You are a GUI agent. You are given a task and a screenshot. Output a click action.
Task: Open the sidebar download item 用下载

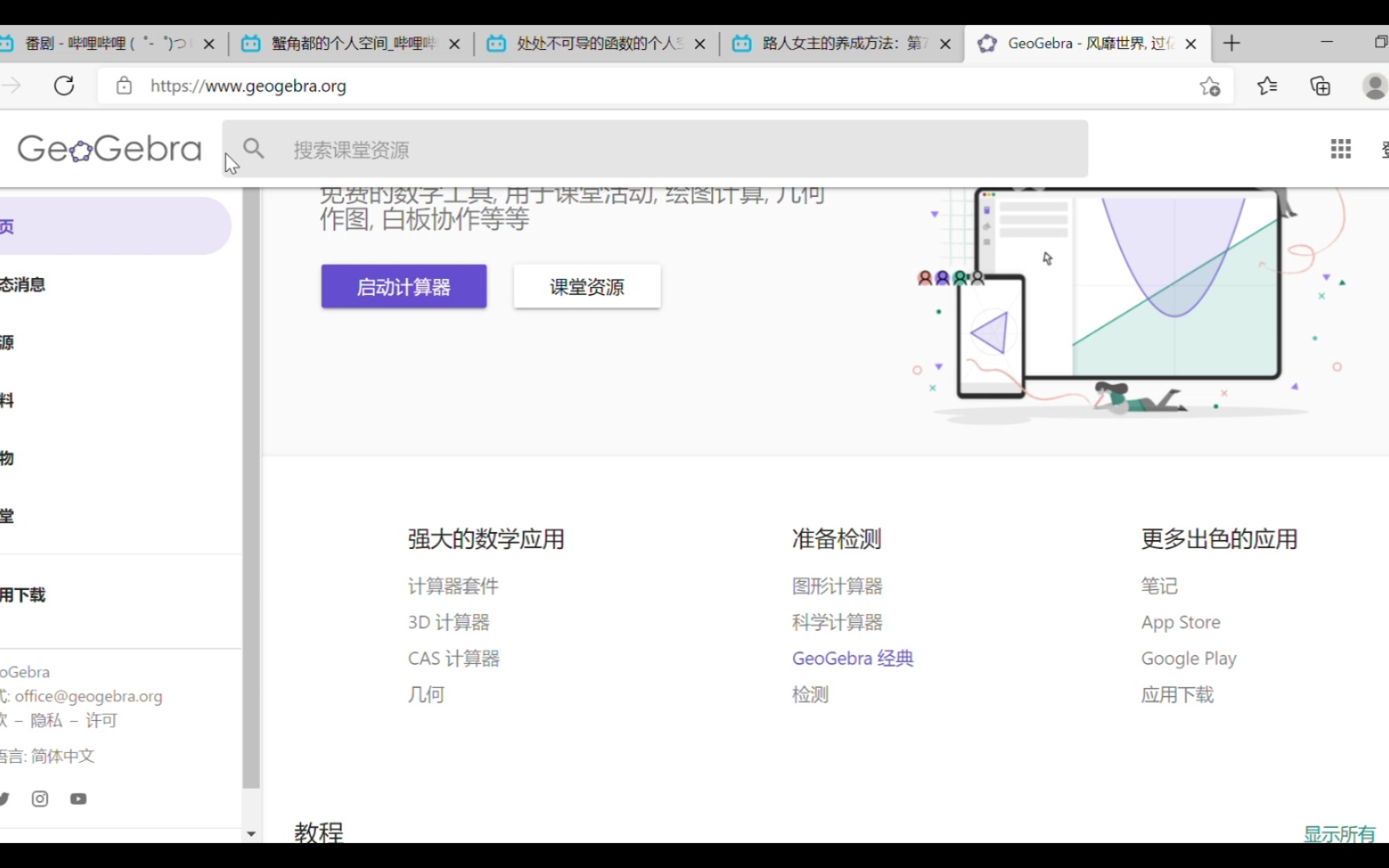23,595
